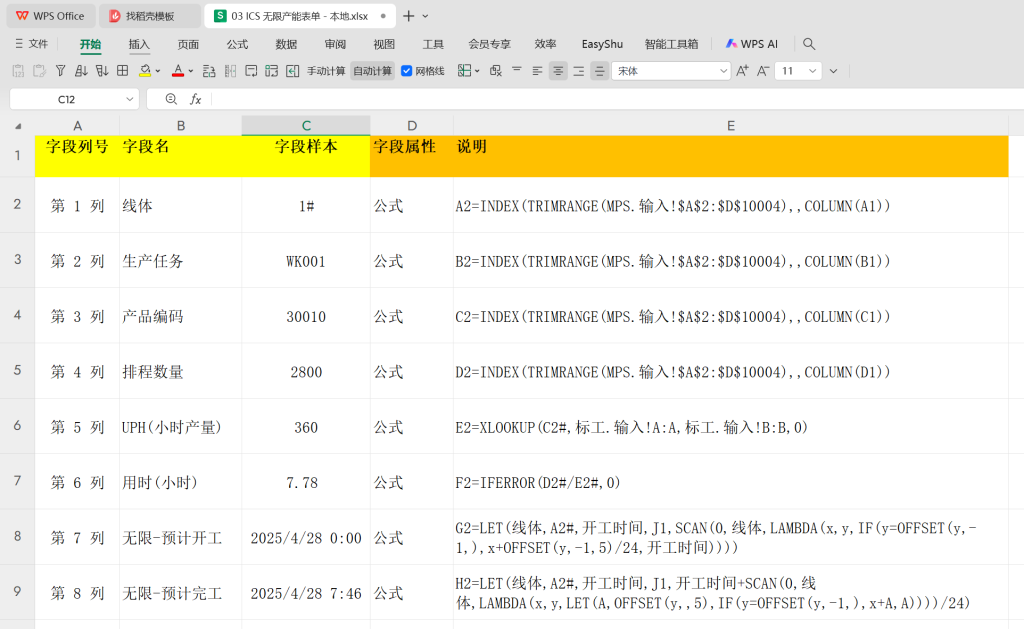Expand the Name Box dropdown arrow
1024x629 pixels.
coord(129,99)
